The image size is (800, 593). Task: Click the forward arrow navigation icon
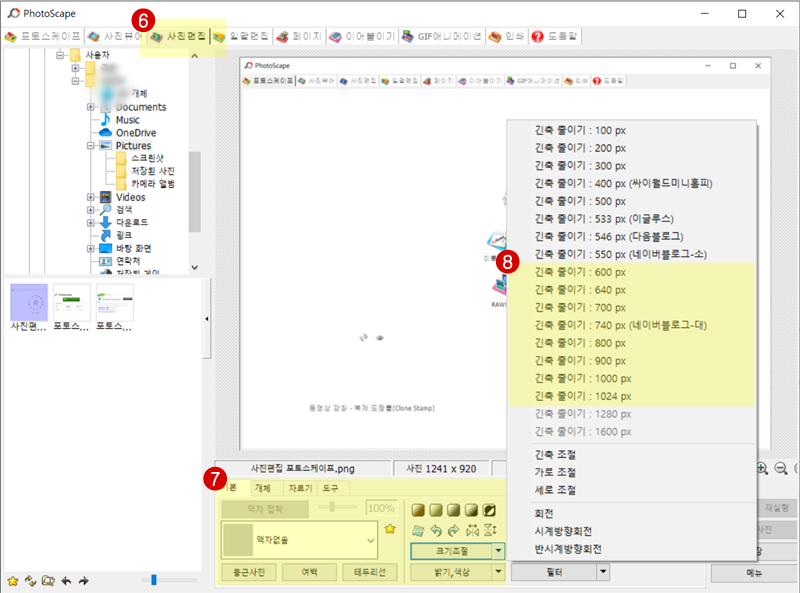point(84,581)
